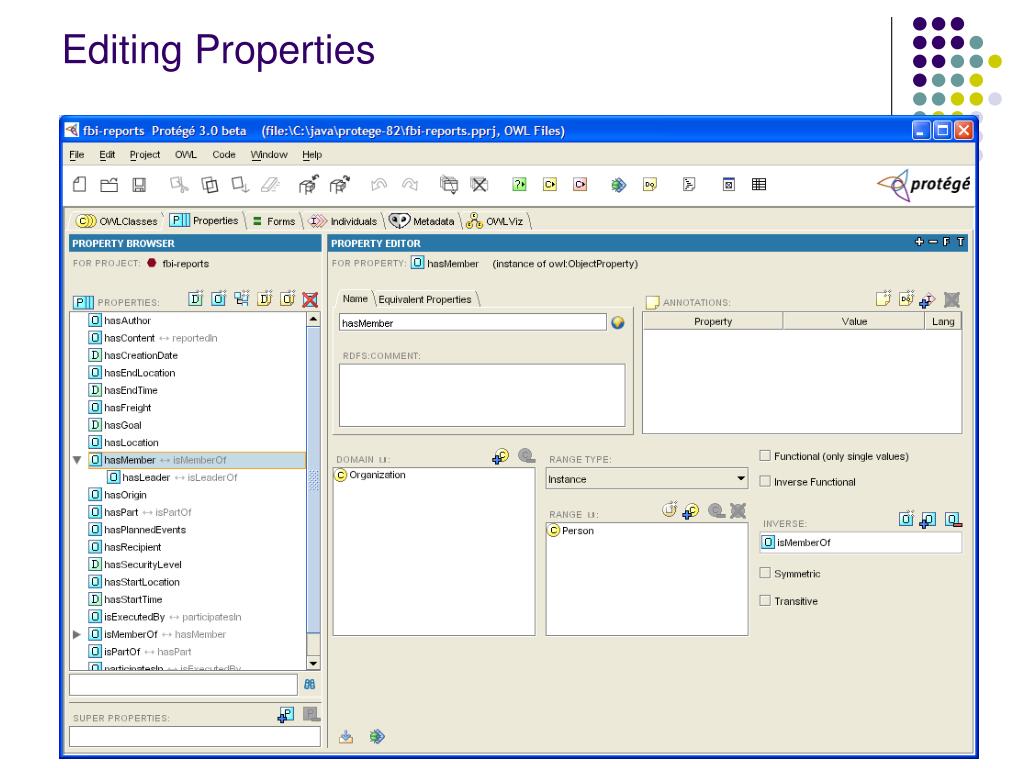The width and height of the screenshot is (1024, 768).
Task: Select hasSecurityLevel in the property list
Action: click(x=135, y=564)
